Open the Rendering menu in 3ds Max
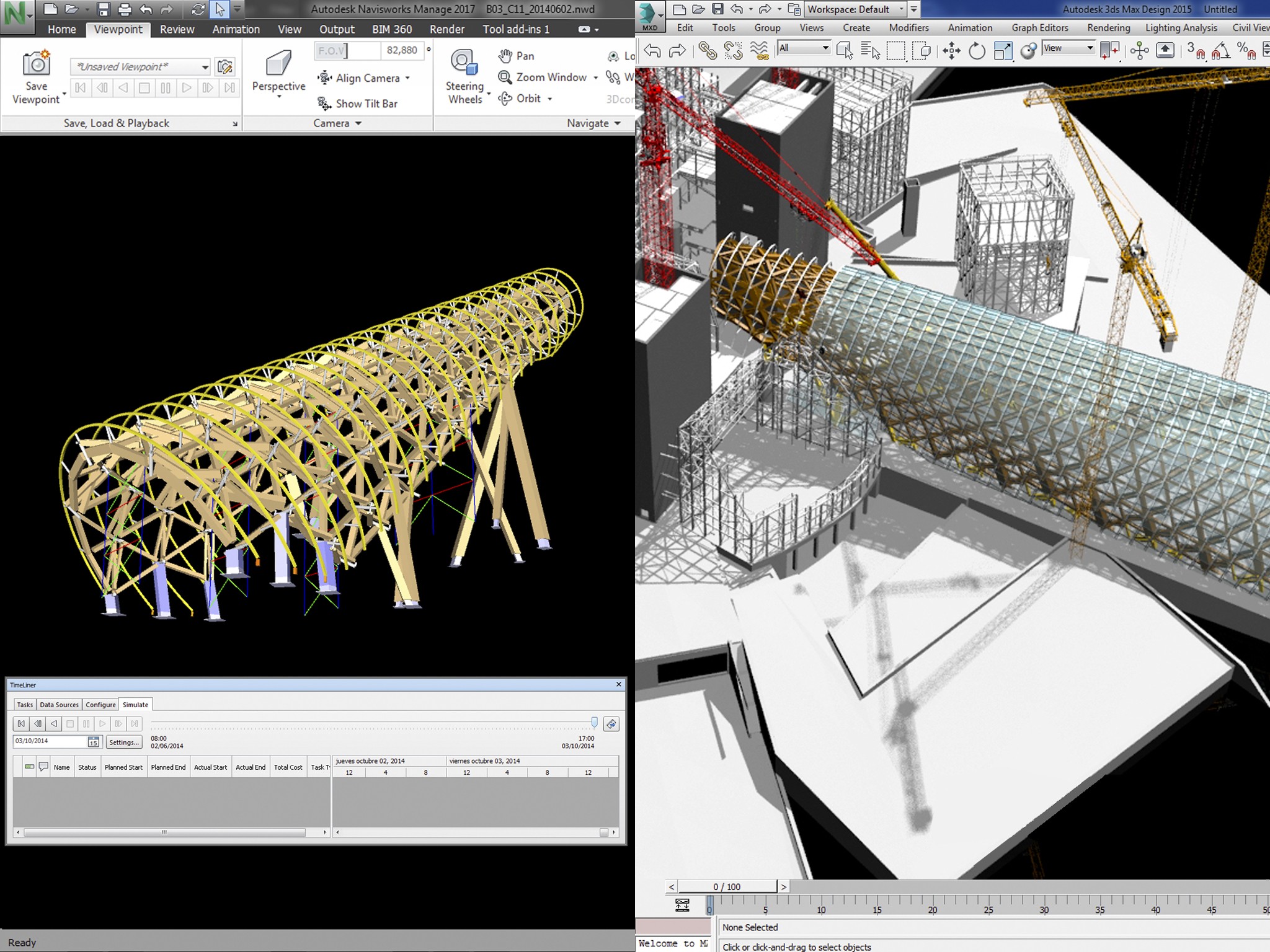Screen dimensions: 1270x952 [x=1108, y=28]
